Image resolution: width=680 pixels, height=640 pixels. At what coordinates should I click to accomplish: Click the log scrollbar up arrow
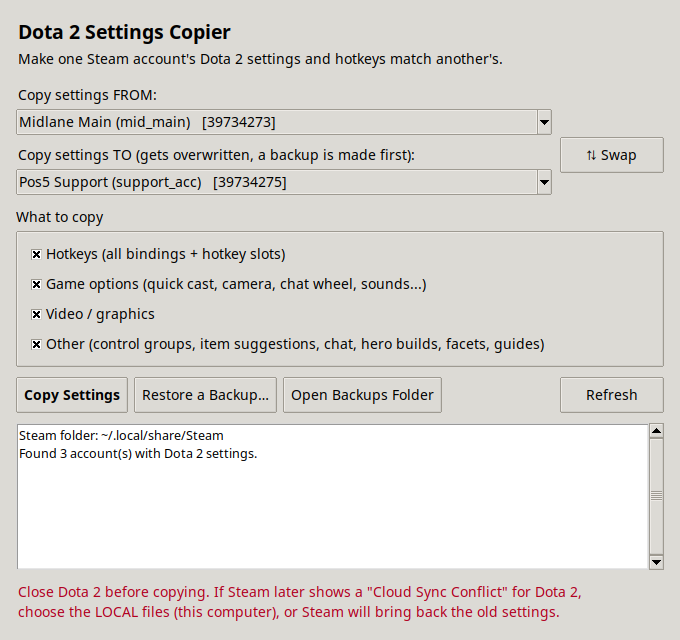tap(656, 431)
